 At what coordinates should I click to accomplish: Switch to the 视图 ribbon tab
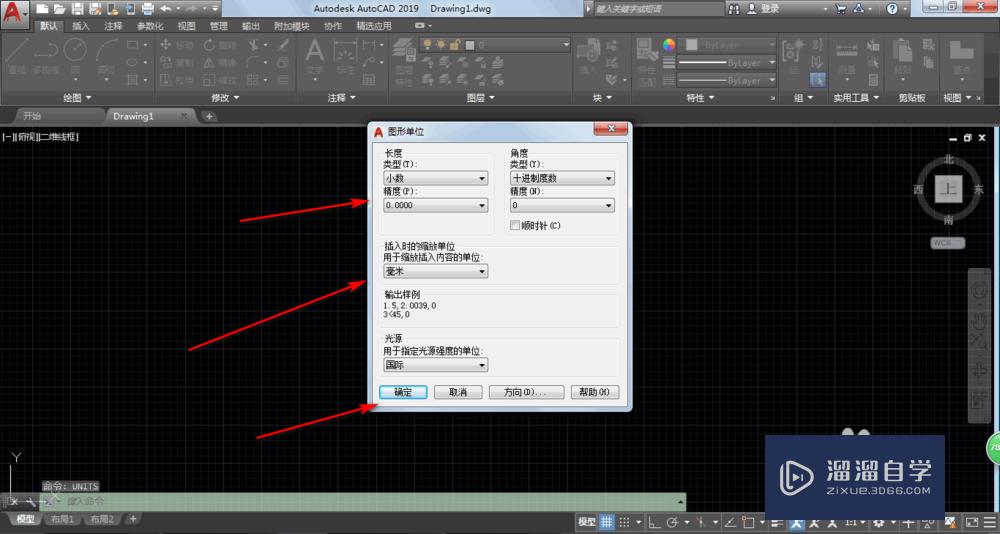tap(187, 26)
